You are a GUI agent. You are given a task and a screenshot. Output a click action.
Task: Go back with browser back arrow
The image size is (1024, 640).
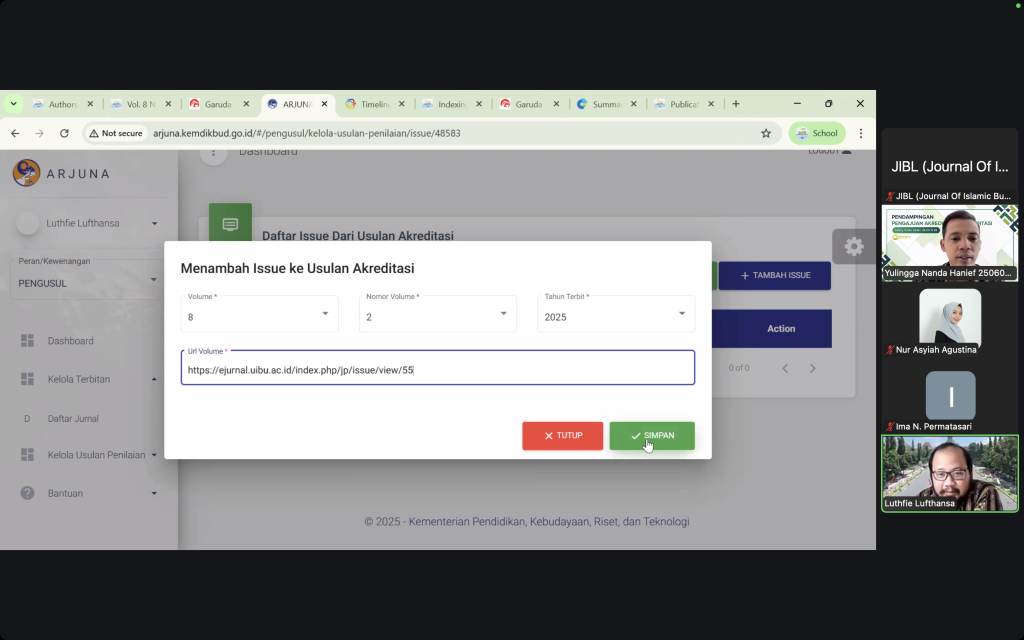click(x=15, y=133)
